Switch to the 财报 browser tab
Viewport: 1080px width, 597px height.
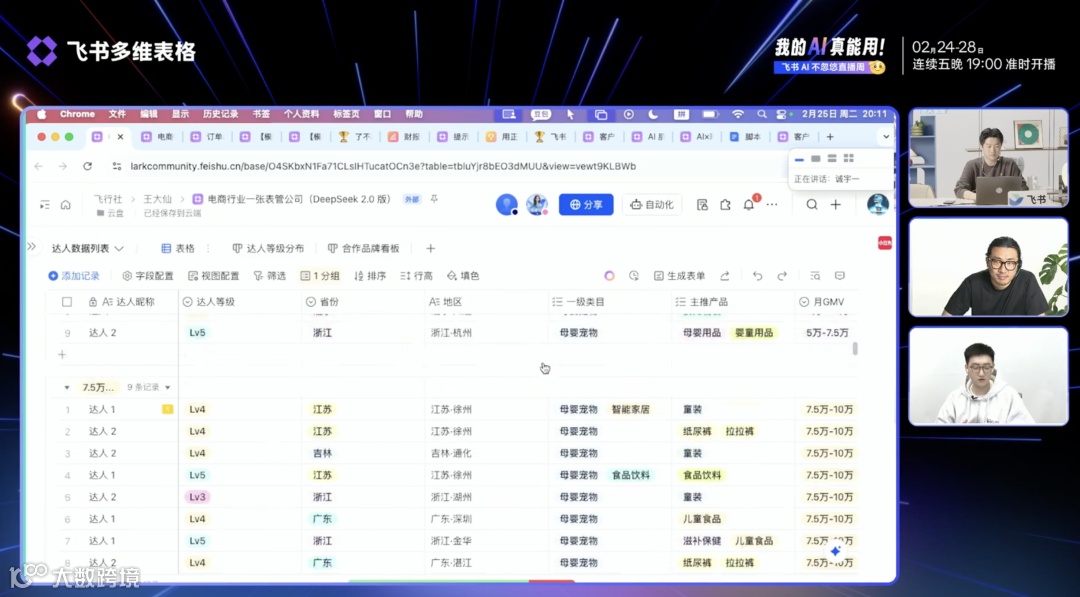point(405,136)
